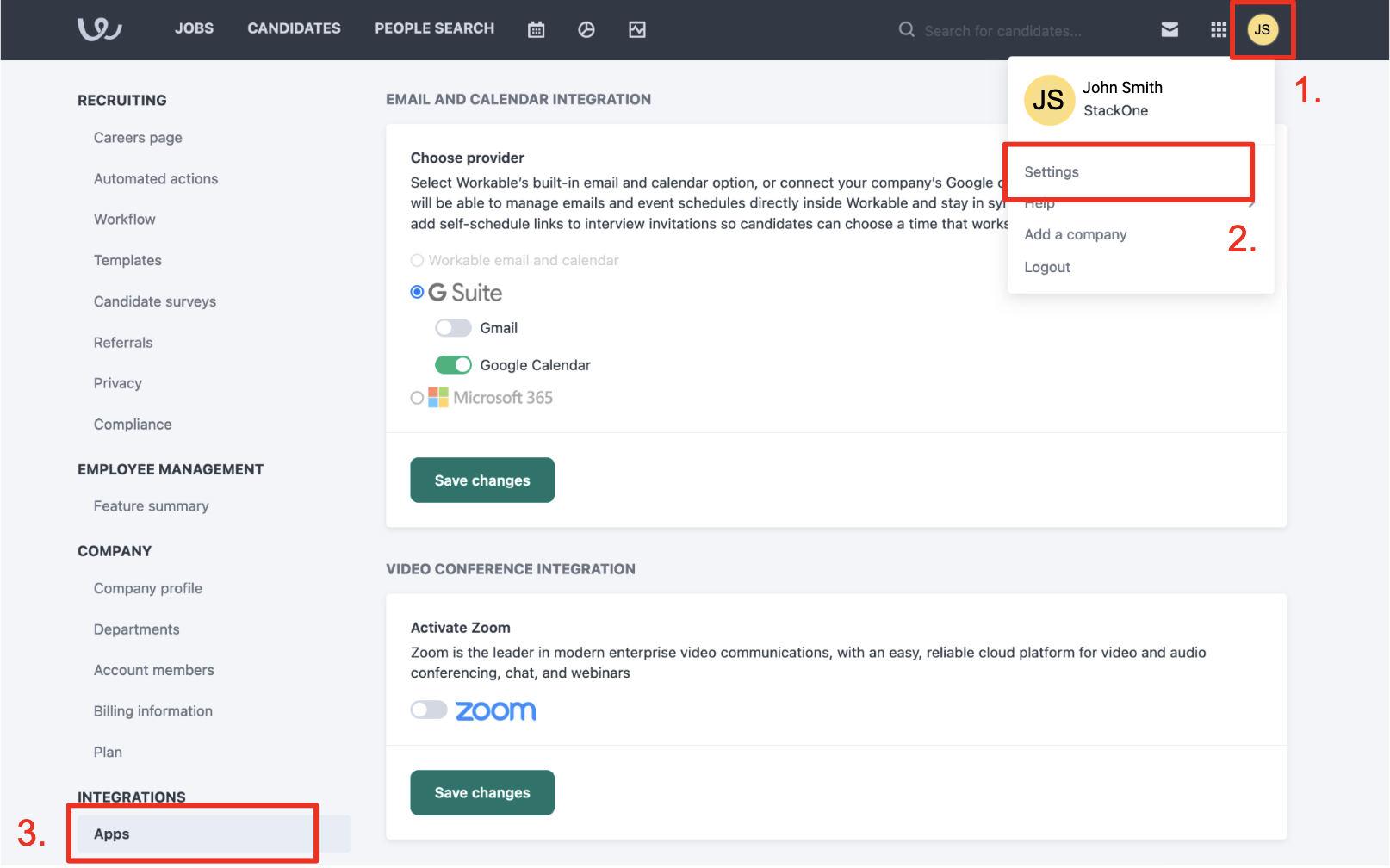Open the analytics image icon in navbar
The image size is (1390, 868).
[x=637, y=30]
